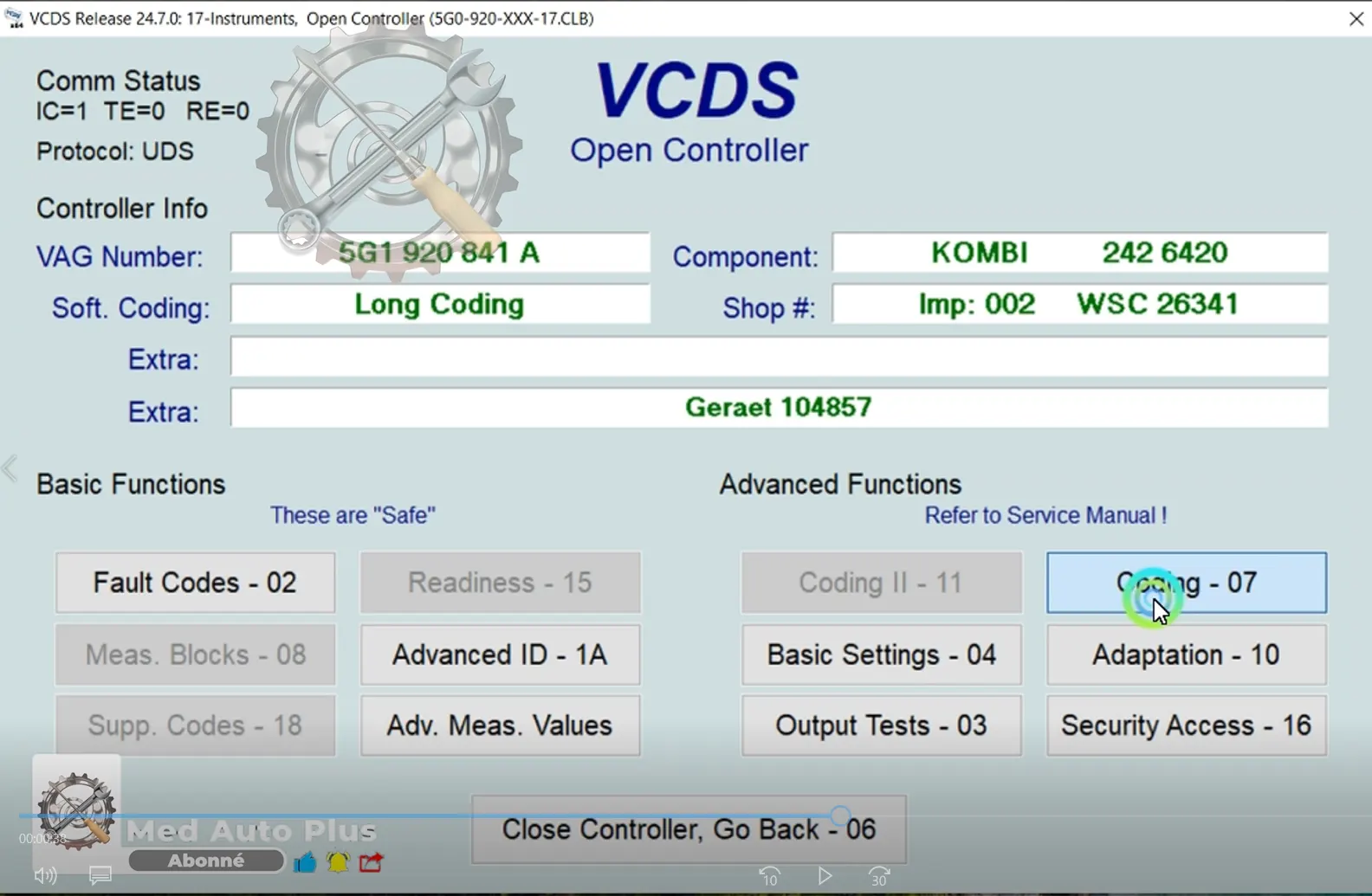The height and width of the screenshot is (896, 1372).
Task: Click the yellow notification bell icon
Action: pos(338,862)
